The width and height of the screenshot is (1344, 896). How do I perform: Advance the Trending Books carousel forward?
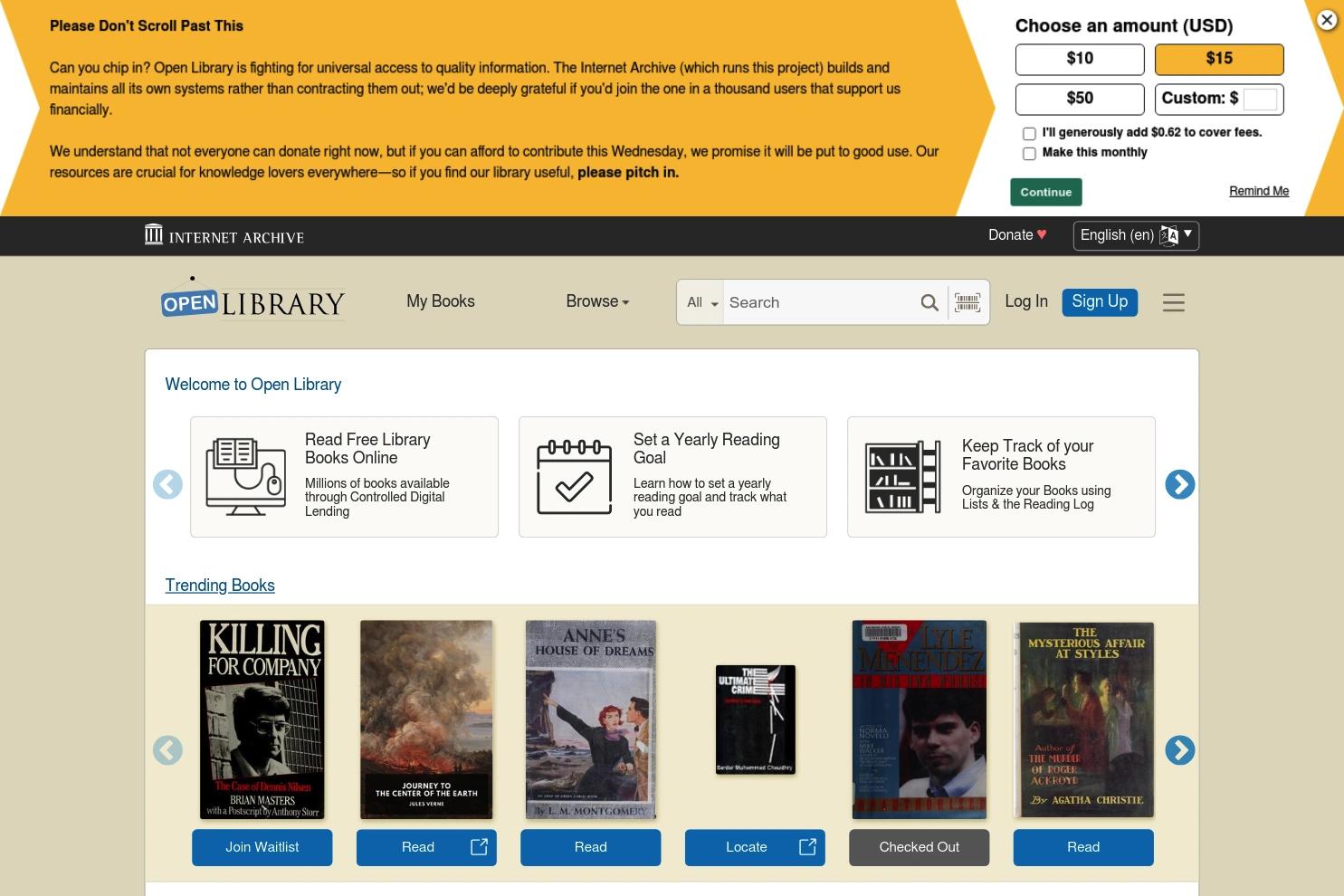(x=1179, y=749)
